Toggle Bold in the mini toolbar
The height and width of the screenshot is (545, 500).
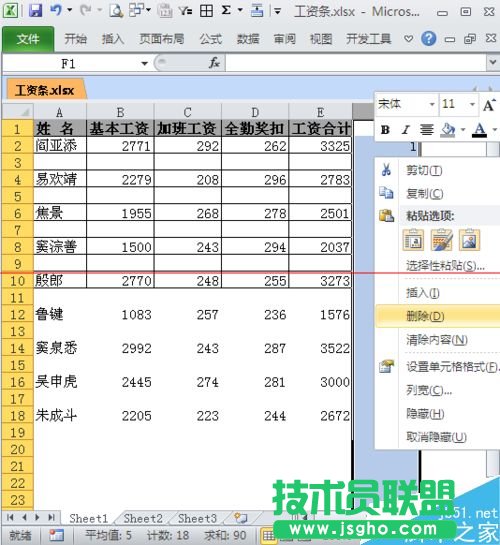[x=385, y=130]
